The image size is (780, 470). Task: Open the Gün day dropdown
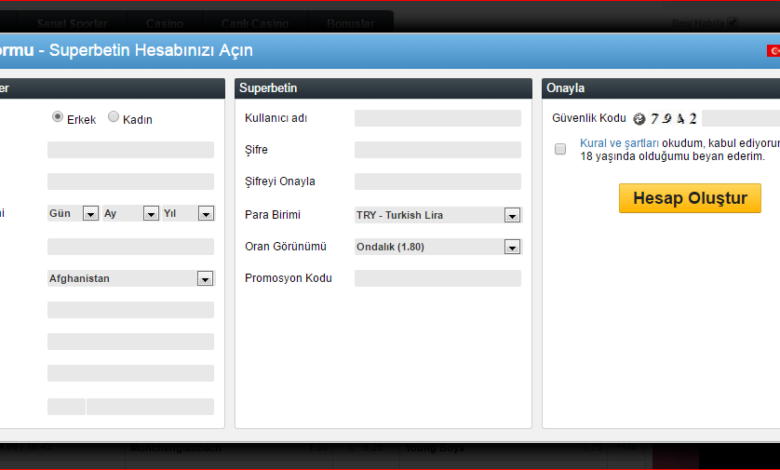tap(73, 213)
